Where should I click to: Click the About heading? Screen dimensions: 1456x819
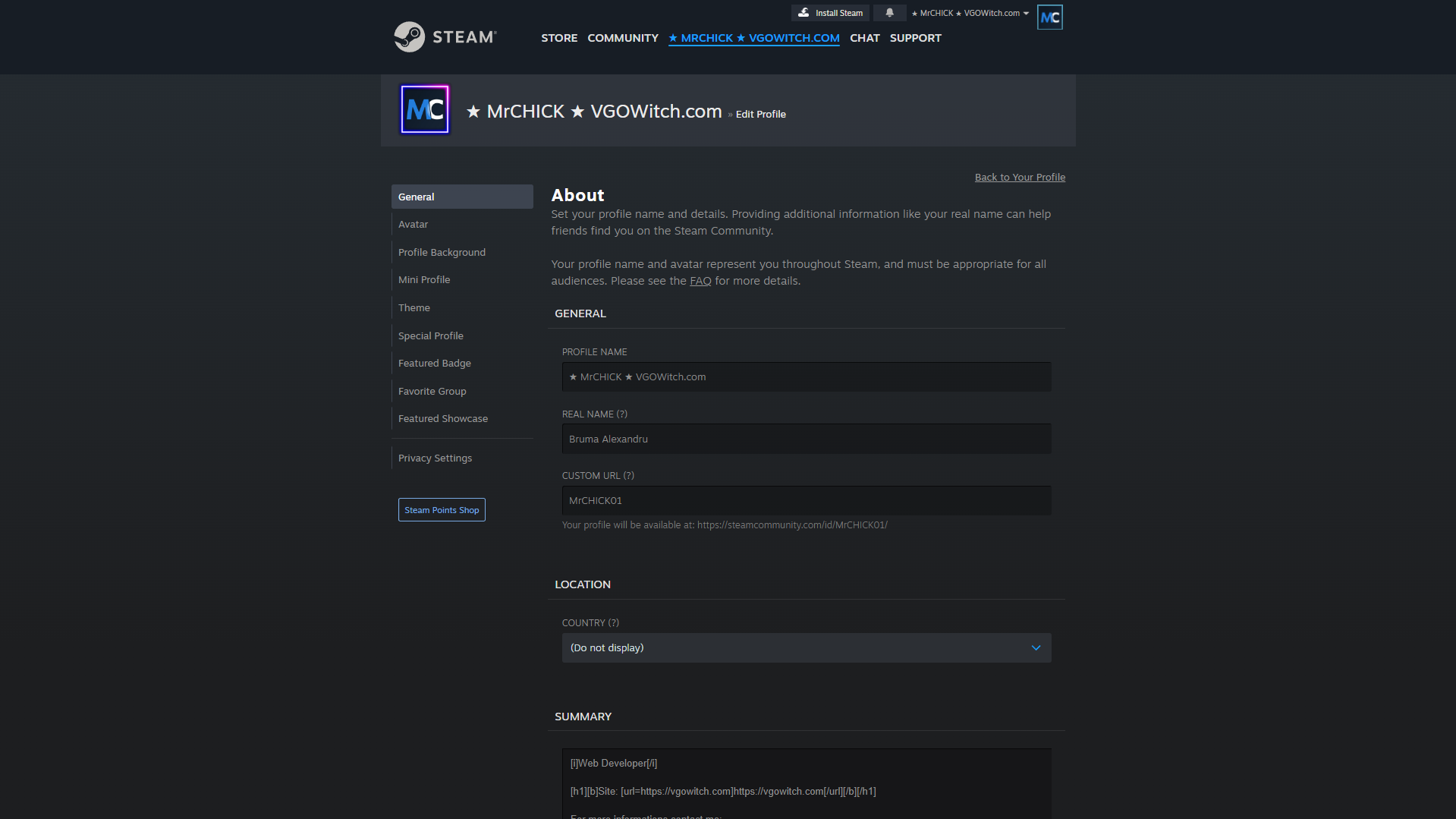coord(577,195)
